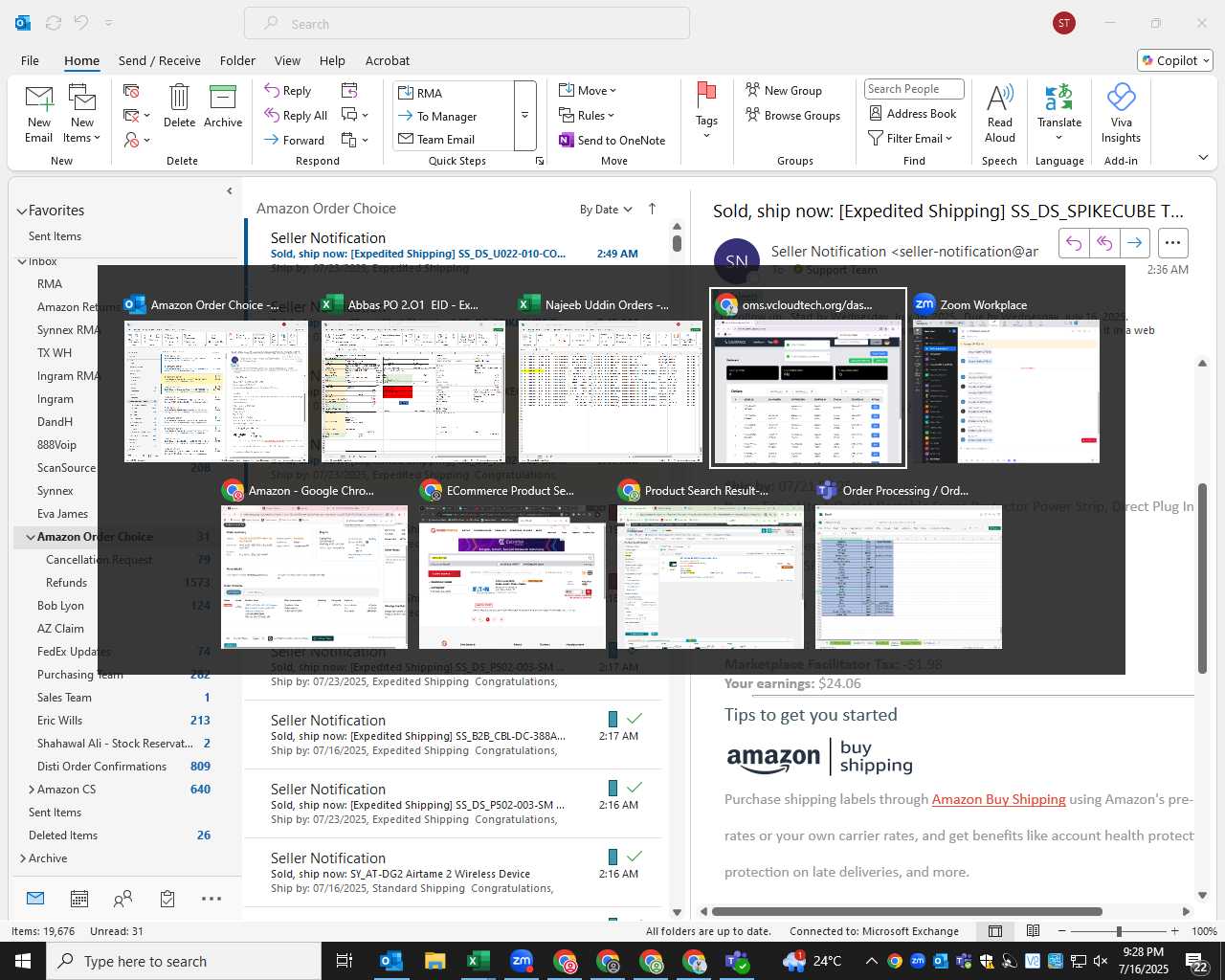Open more actions ellipsis in reading pane

coord(1173,243)
